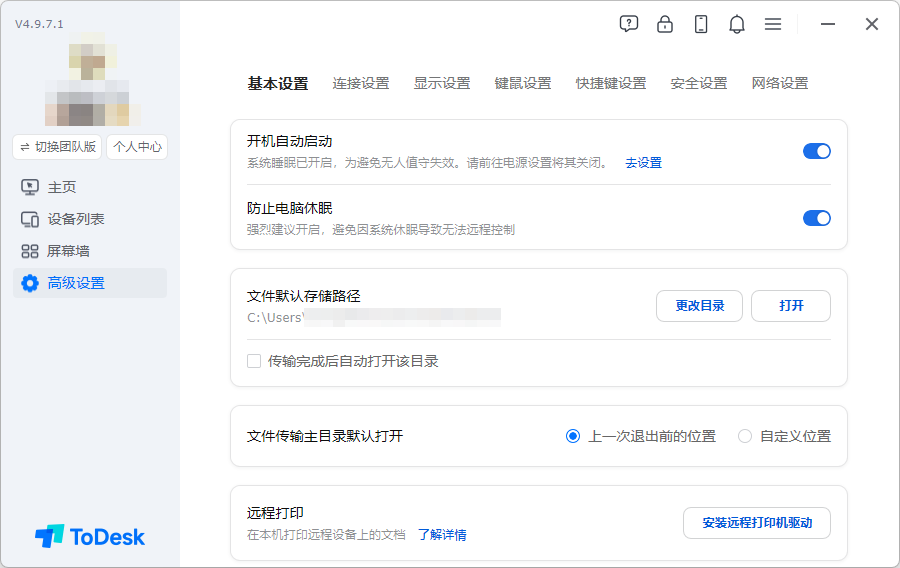Viewport: 900px width, 568px height.
Task: Select 自定义位置 radio button
Action: [x=745, y=436]
